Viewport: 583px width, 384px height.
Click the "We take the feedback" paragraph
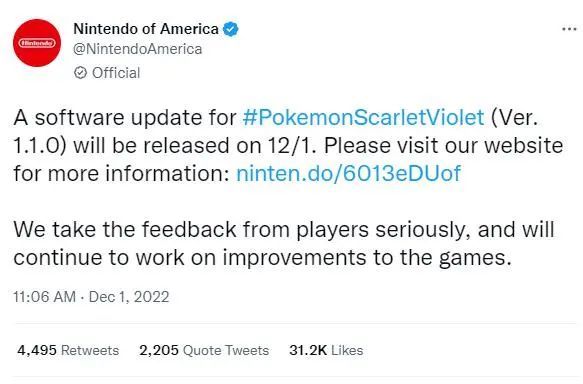point(284,243)
